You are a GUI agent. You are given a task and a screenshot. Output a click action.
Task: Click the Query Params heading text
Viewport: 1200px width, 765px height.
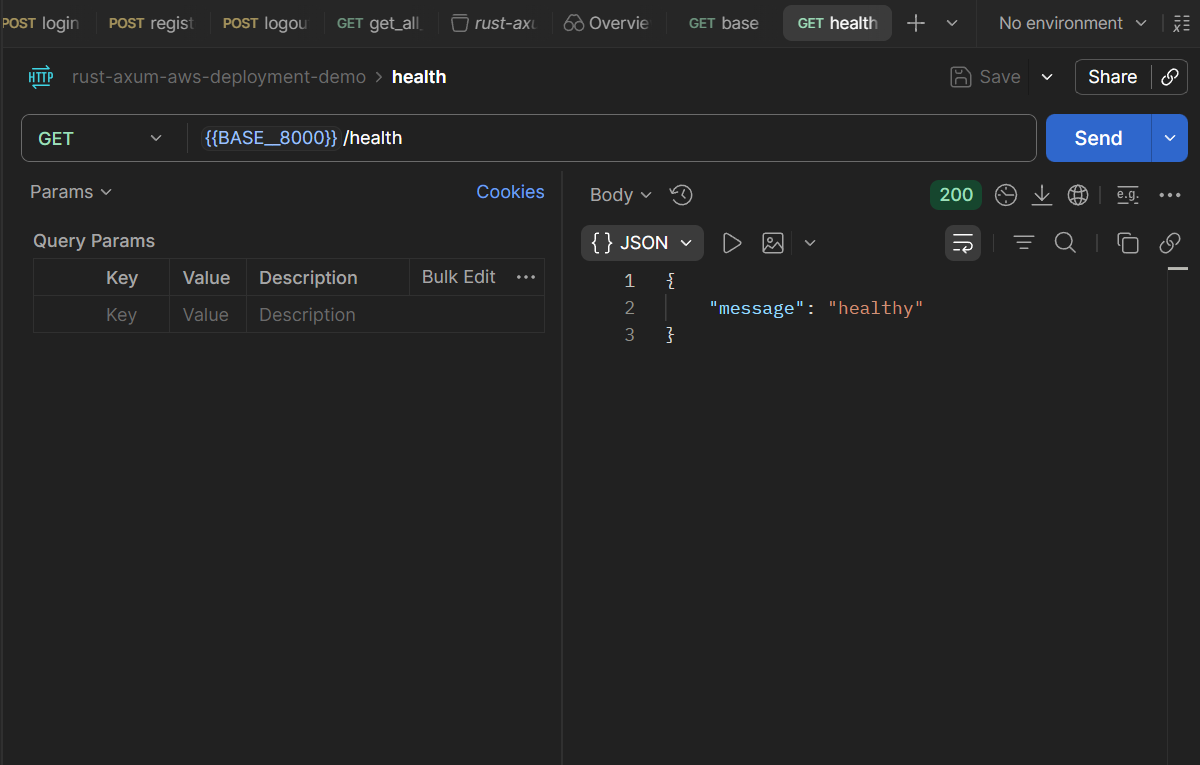pos(94,241)
